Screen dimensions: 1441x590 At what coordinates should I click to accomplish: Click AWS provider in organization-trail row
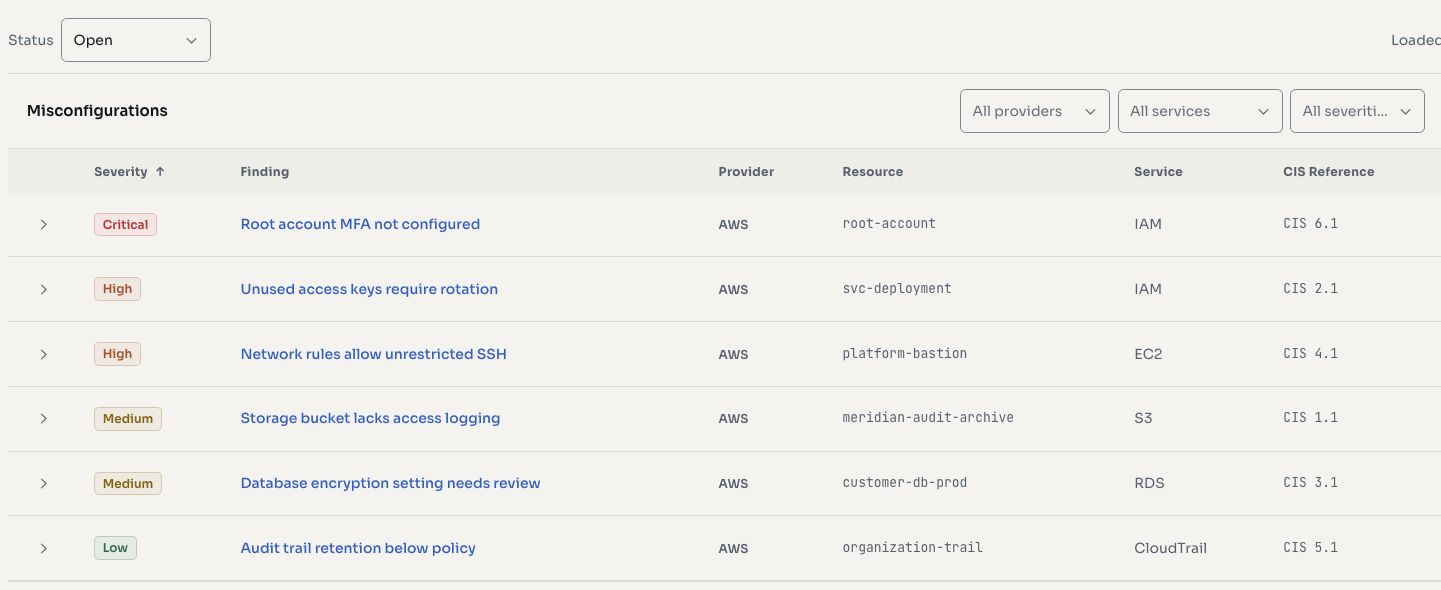click(x=733, y=548)
